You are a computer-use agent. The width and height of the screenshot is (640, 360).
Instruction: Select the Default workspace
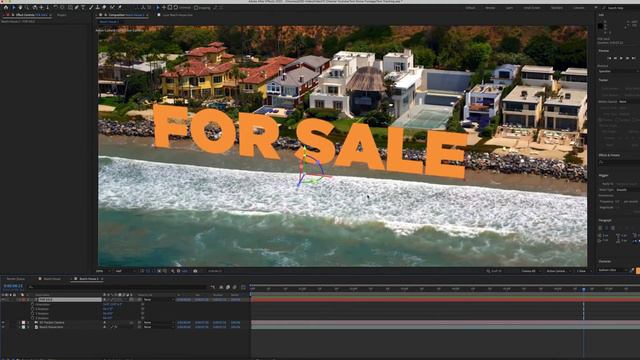coord(471,8)
